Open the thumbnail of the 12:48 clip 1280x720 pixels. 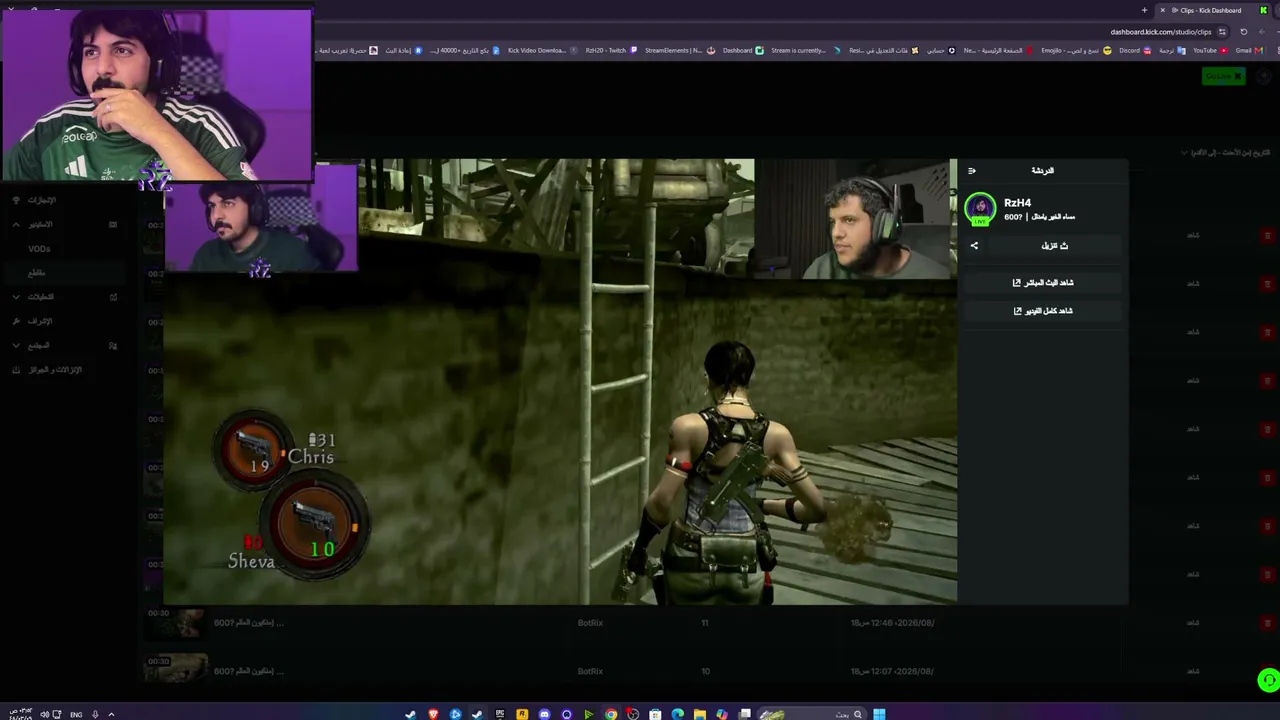pyautogui.click(x=176, y=623)
